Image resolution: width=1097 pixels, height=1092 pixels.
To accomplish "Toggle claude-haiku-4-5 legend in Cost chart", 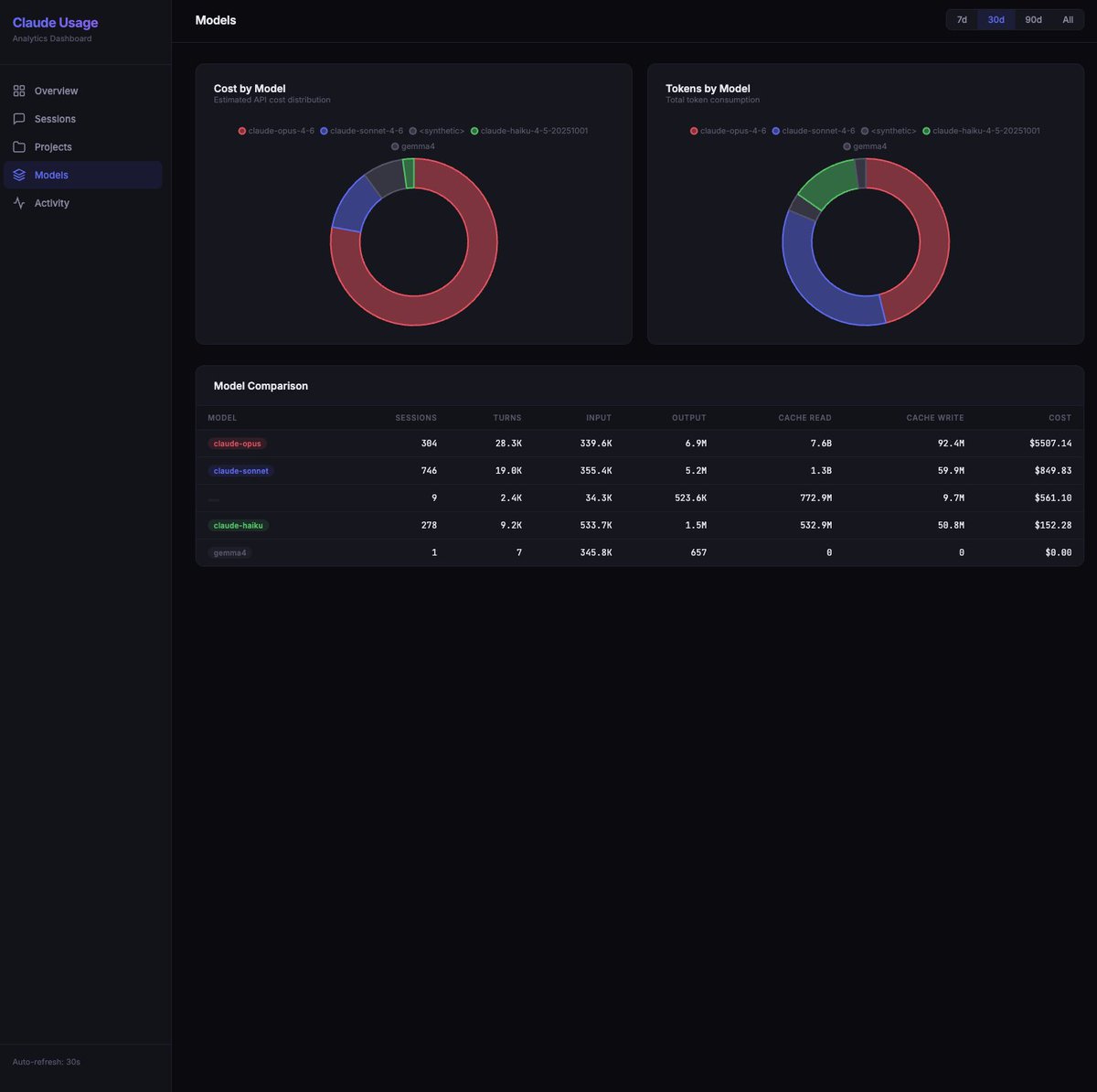I will coord(529,131).
